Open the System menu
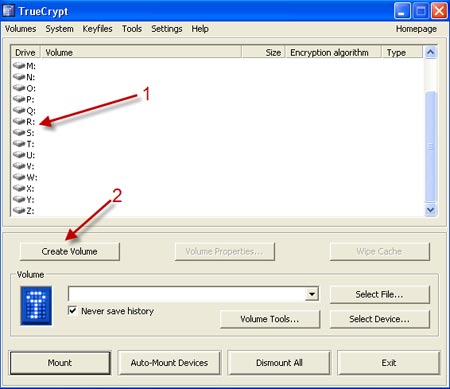The width and height of the screenshot is (450, 389). [x=59, y=29]
